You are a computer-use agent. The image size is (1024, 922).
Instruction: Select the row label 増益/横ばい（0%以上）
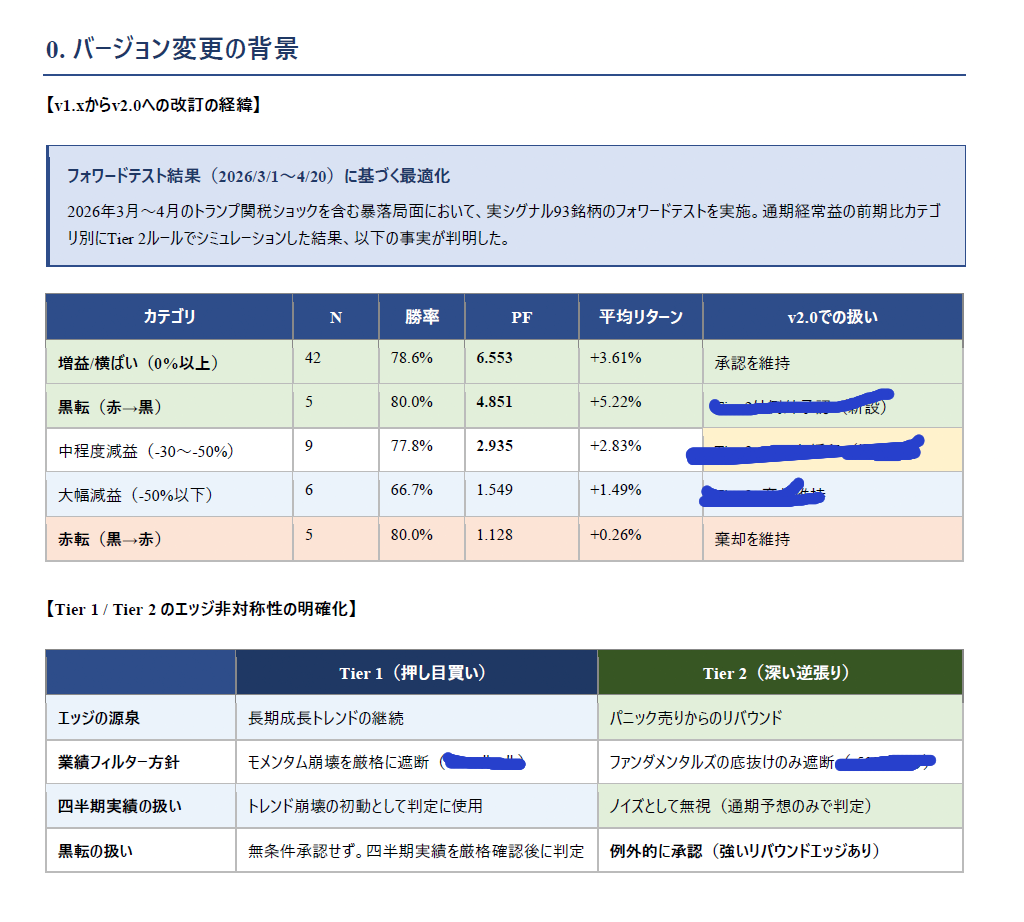pos(138,363)
